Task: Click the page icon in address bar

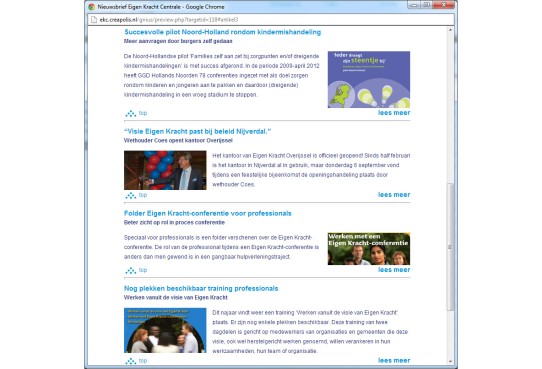Action: point(94,20)
